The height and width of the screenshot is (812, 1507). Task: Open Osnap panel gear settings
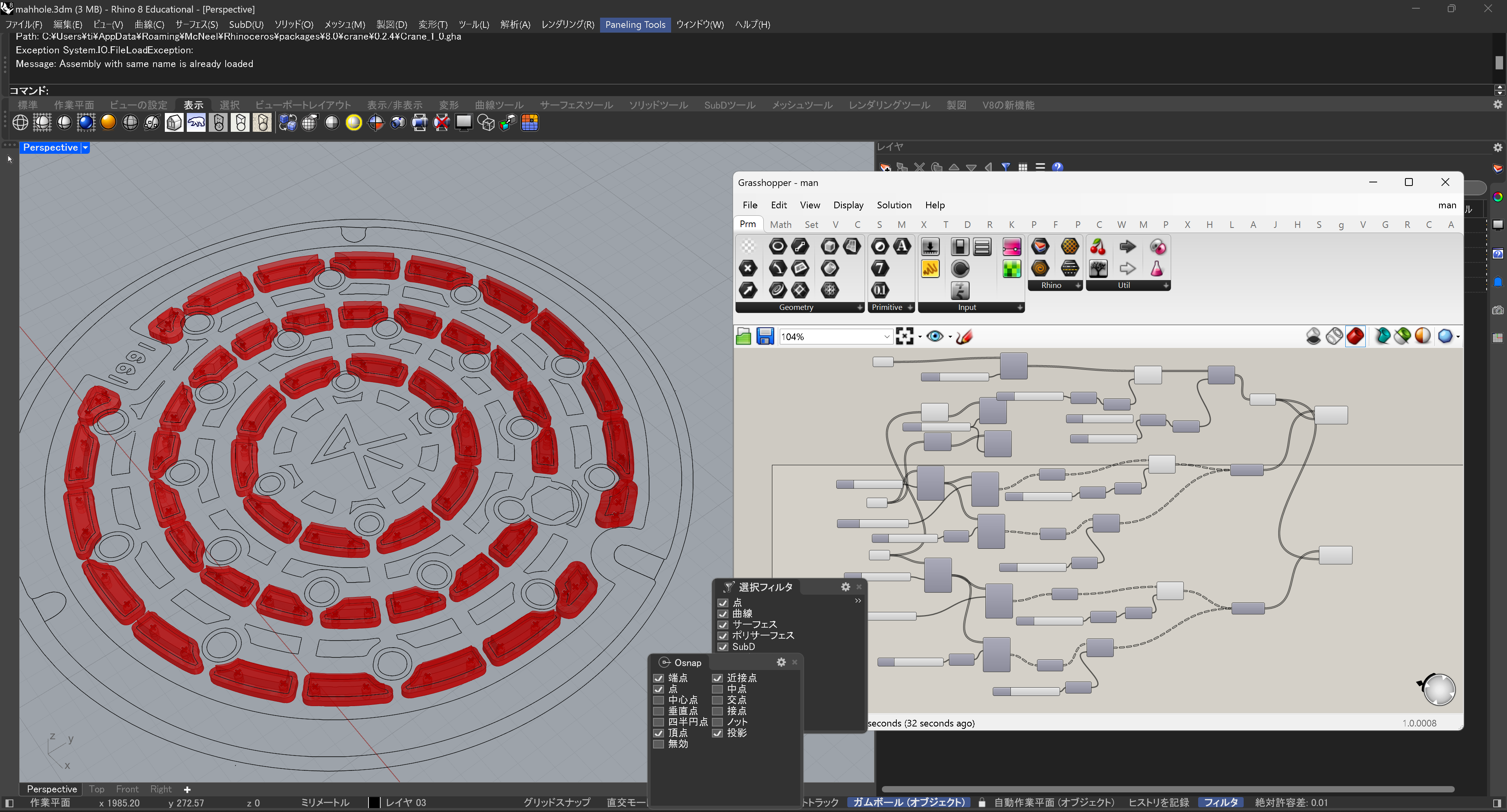[781, 662]
